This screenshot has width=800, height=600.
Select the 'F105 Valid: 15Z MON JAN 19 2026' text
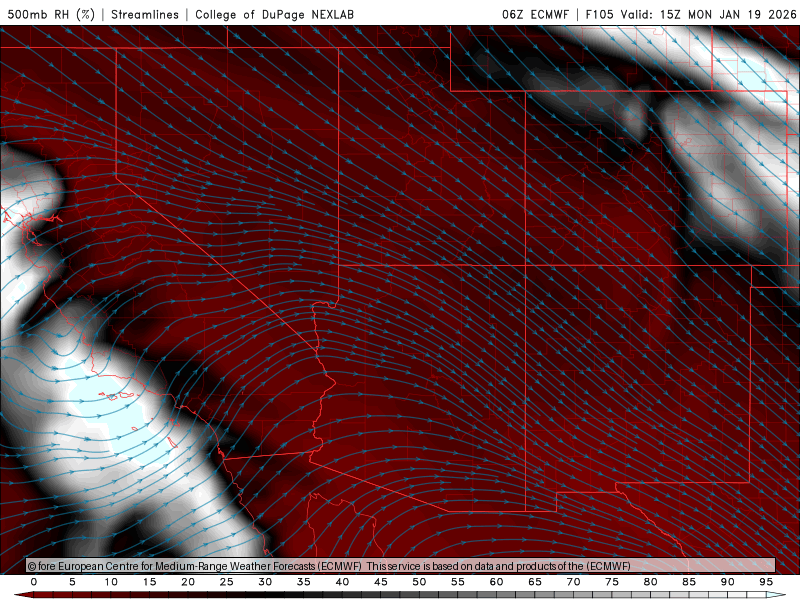[691, 14]
